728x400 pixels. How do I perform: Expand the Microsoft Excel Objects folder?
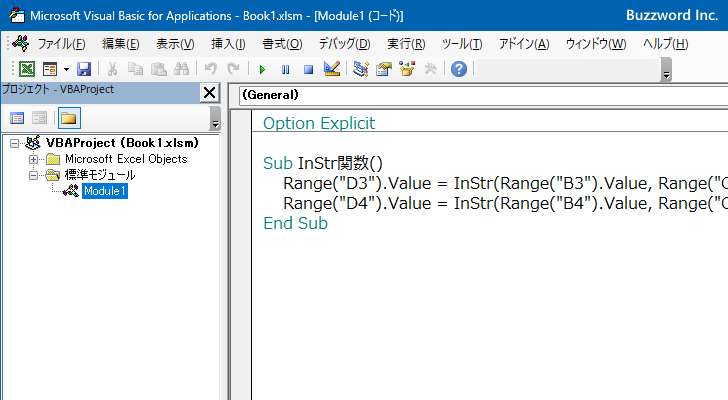click(33, 160)
